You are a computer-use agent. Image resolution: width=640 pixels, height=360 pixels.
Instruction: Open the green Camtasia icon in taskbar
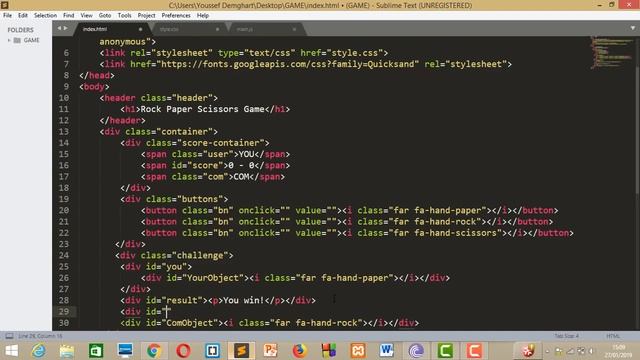[445, 351]
